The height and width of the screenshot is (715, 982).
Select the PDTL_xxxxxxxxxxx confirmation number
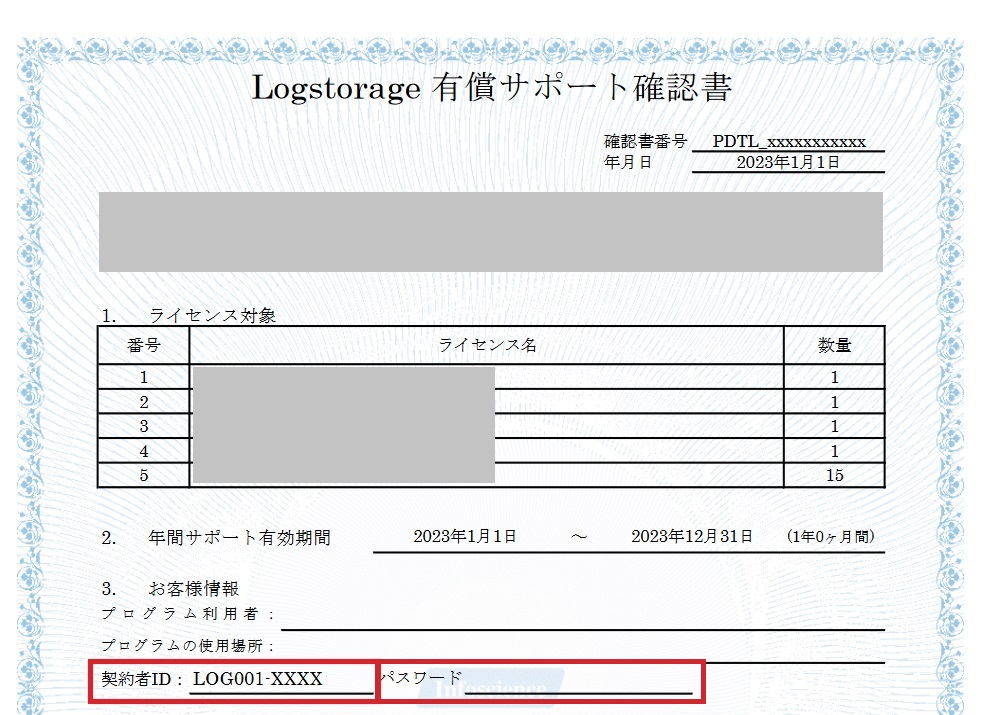click(788, 141)
